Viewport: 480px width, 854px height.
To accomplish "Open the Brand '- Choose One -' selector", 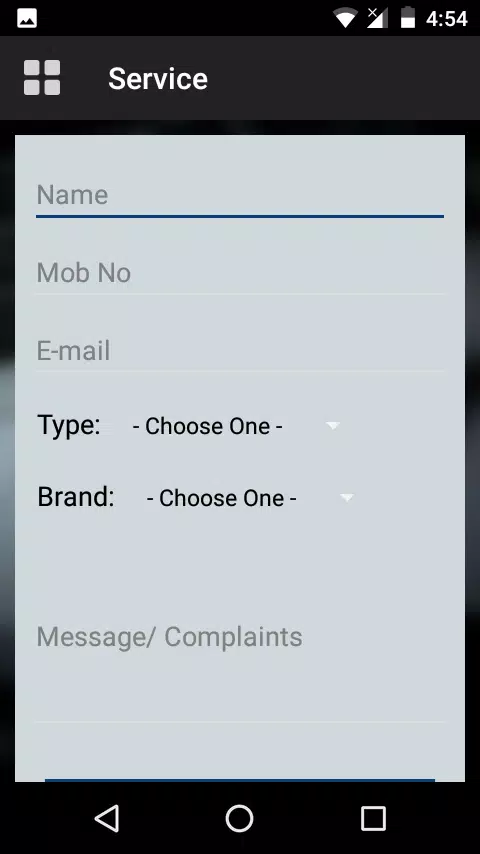I will pyautogui.click(x=250, y=498).
